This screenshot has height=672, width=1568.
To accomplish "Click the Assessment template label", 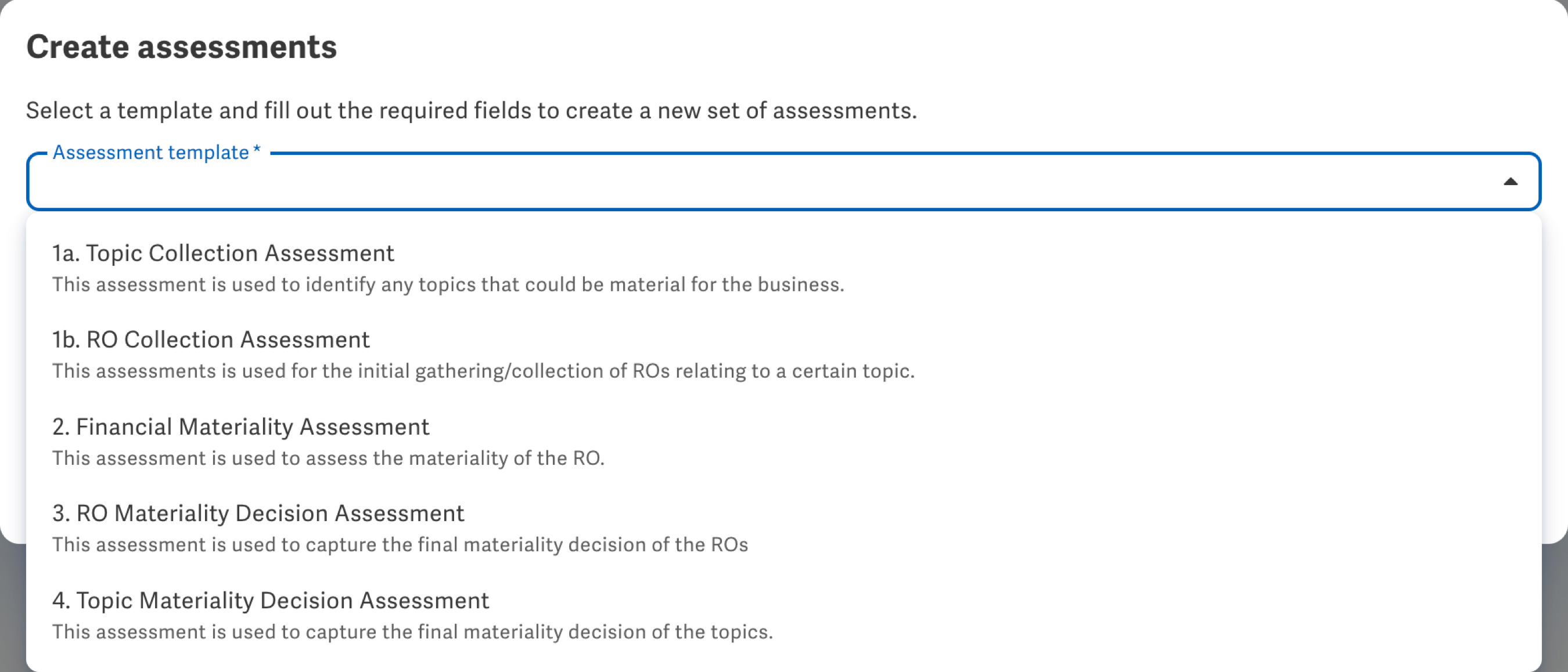I will (150, 152).
